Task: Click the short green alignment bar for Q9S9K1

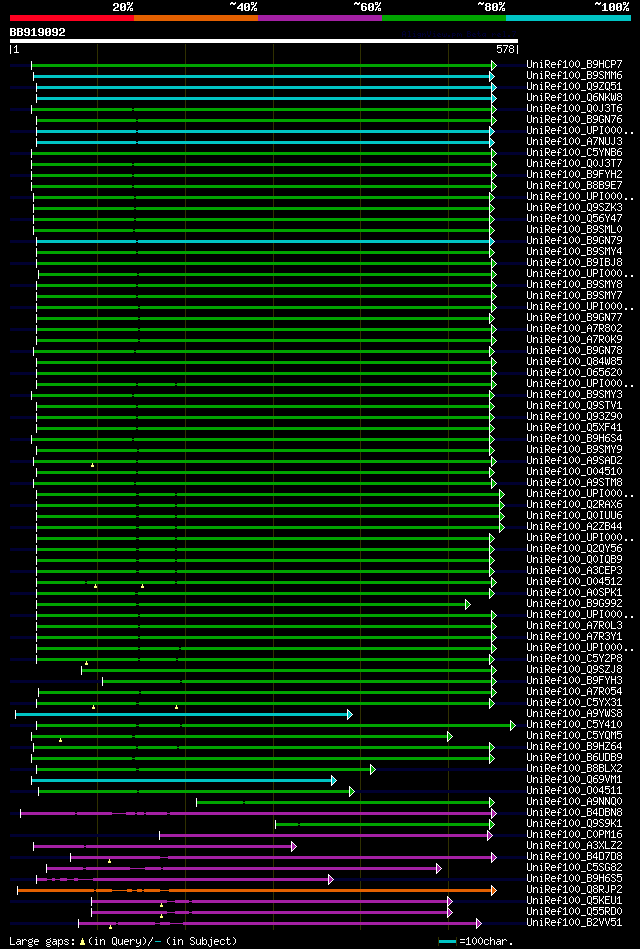Action: click(383, 824)
